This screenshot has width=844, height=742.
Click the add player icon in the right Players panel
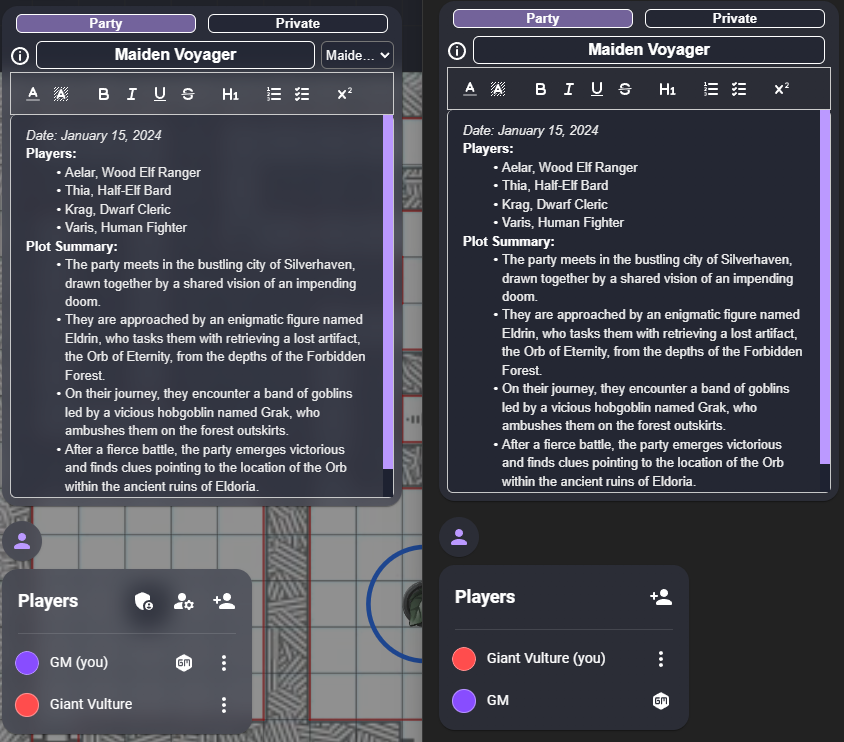[x=660, y=597]
